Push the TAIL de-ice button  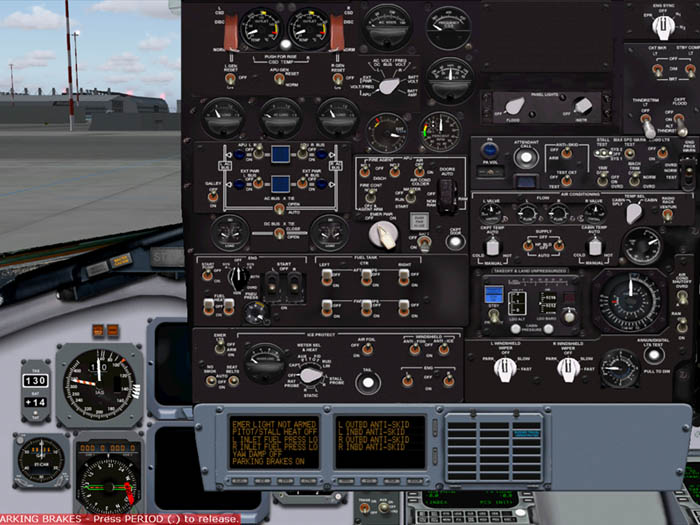click(x=368, y=383)
